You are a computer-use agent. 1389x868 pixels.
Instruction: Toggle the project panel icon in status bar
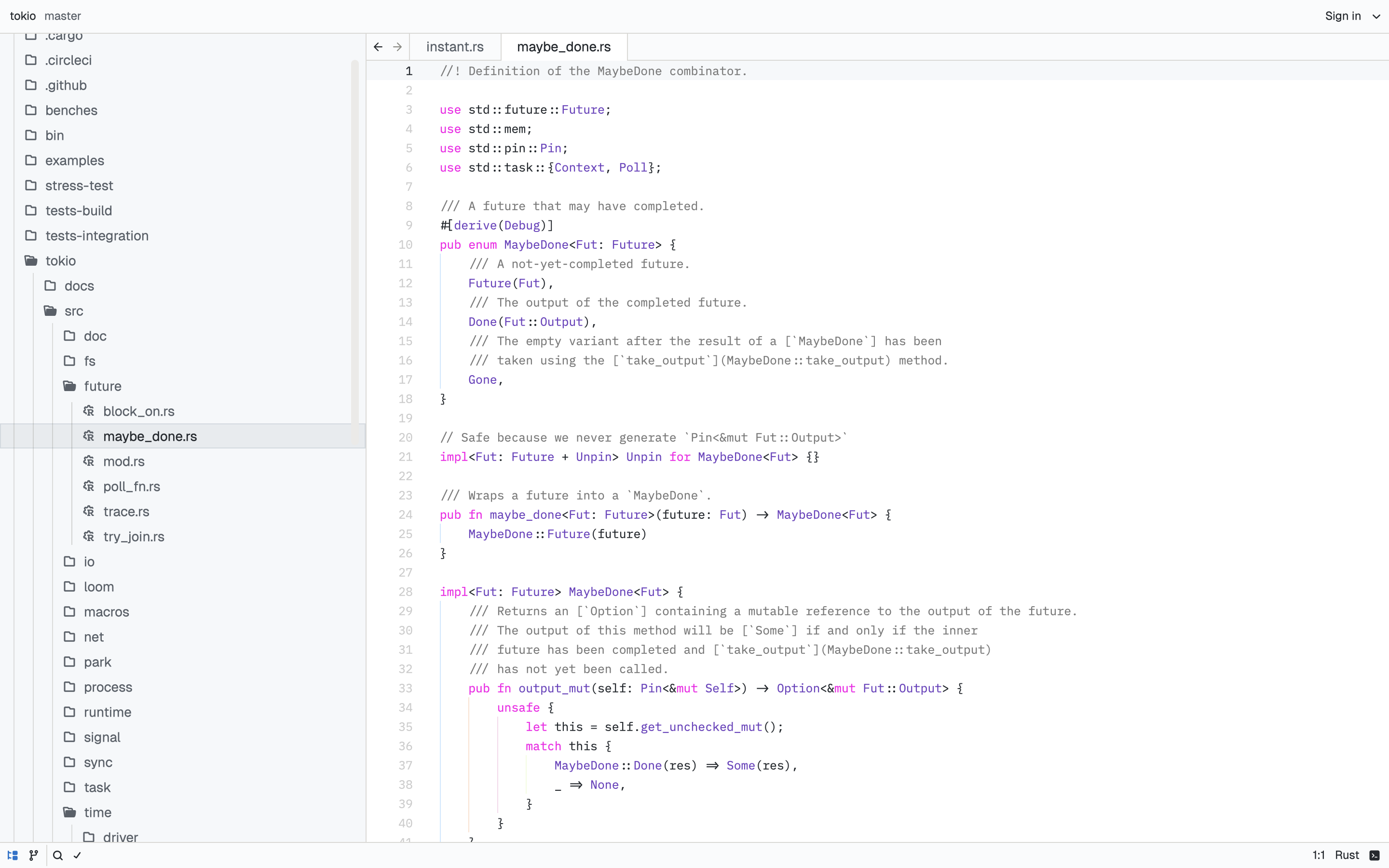pyautogui.click(x=13, y=855)
